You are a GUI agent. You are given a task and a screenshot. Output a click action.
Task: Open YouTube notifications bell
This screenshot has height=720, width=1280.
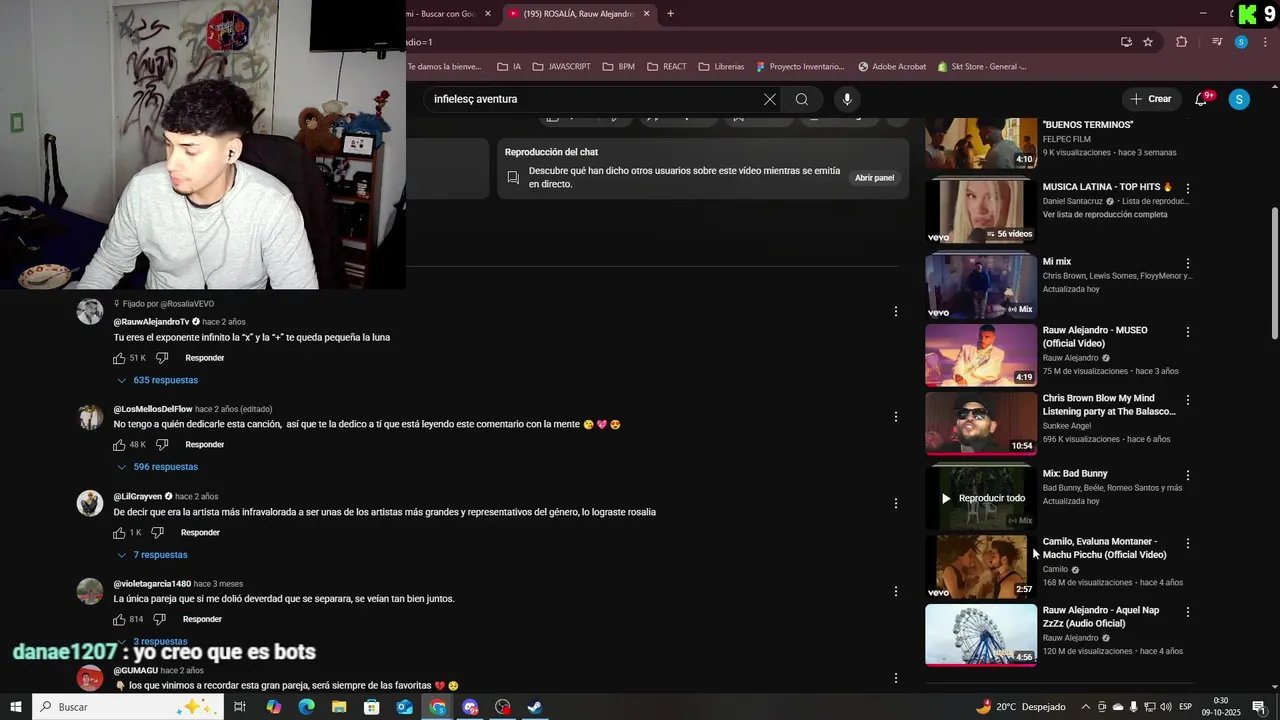click(x=1201, y=99)
